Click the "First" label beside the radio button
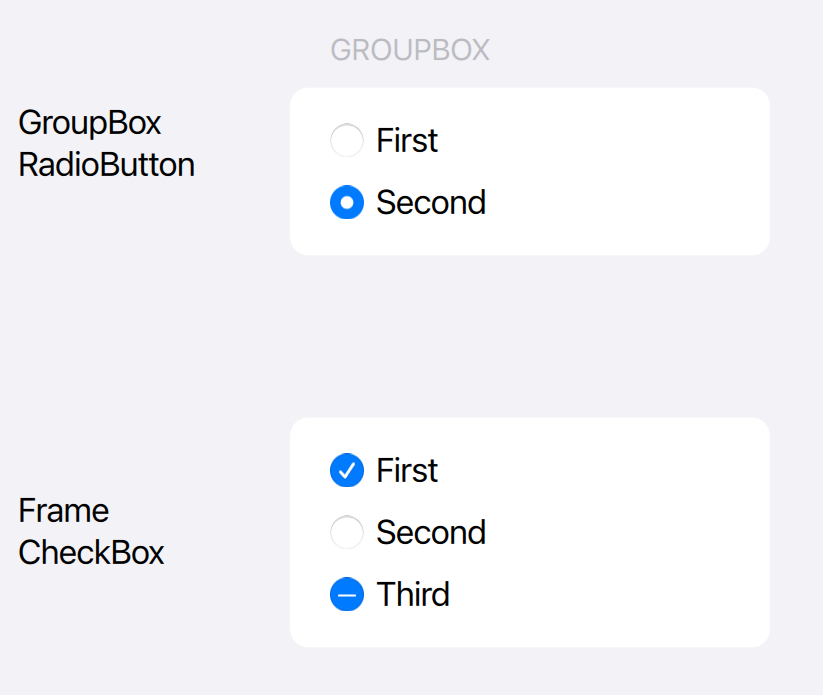This screenshot has height=695, width=823. coord(407,141)
